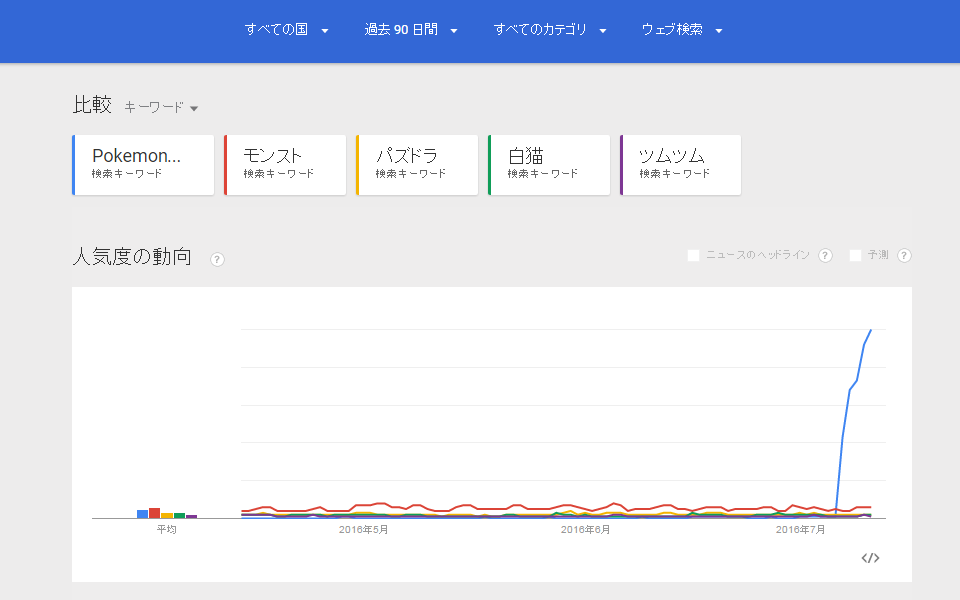The width and height of the screenshot is (960, 600).
Task: Expand the 過去 90 日間 time range dropdown
Action: pyautogui.click(x=411, y=30)
